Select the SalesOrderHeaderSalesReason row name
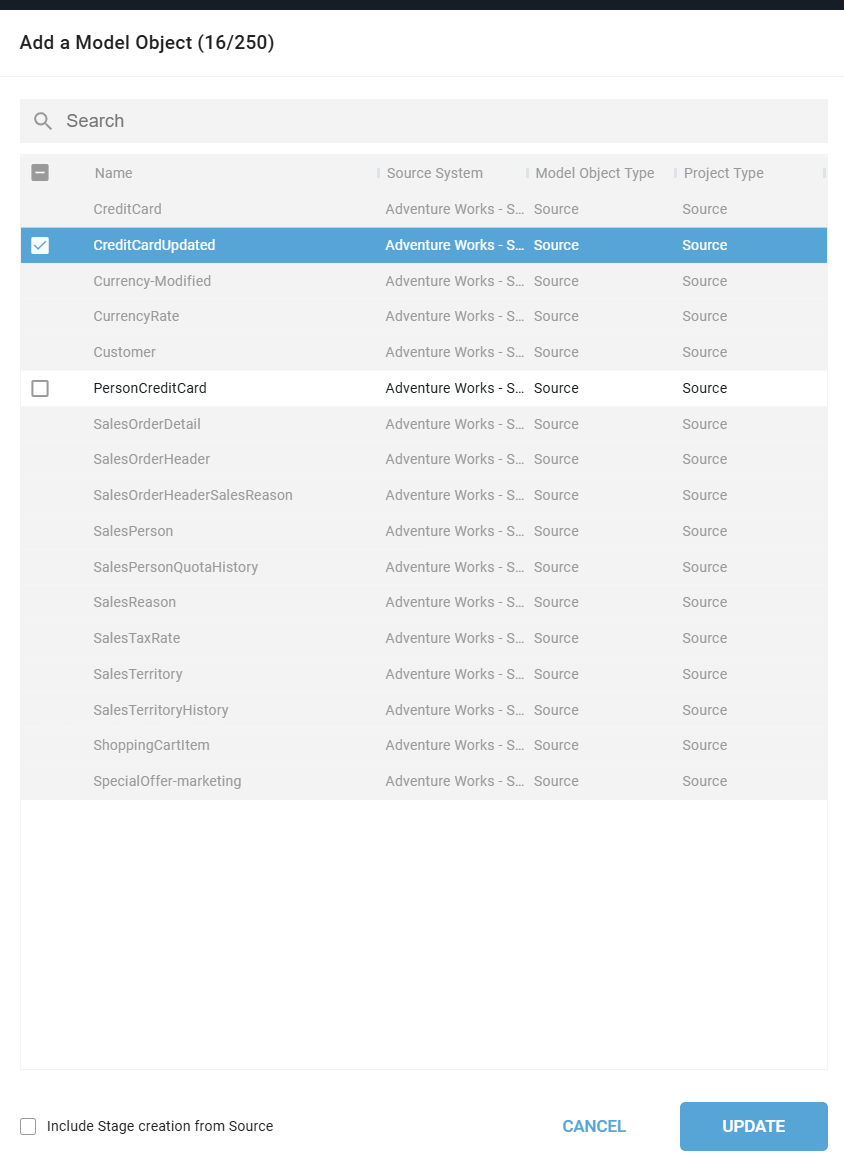Screen dimensions: 844x1159 193,495
